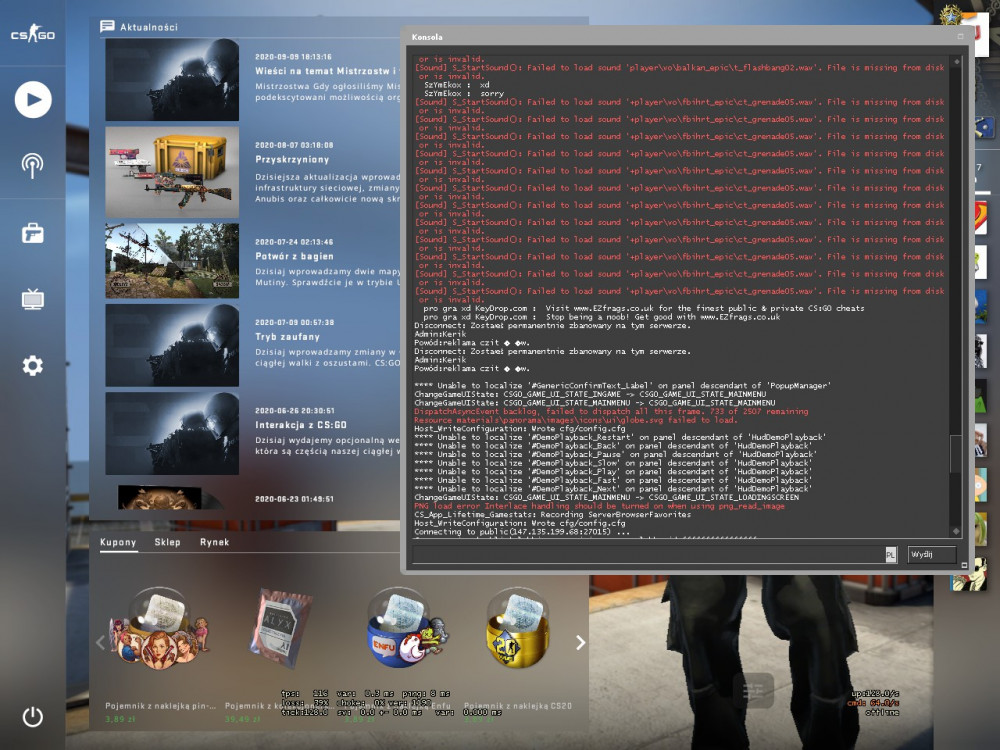Open the Przyskrzyniony news headline
This screenshot has height=750, width=1000.
coord(292,159)
